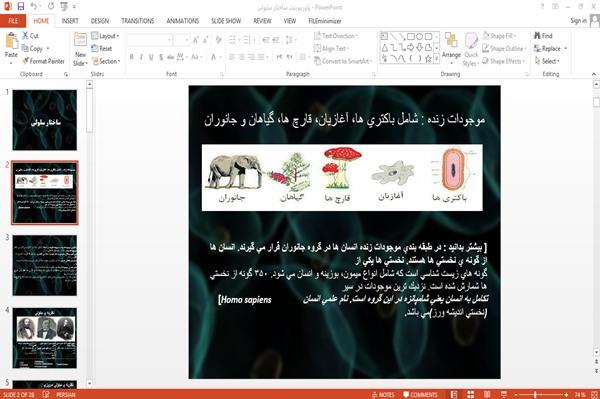Viewport: 600px width, 399px height.
Task: Reset the slide layout
Action: [x=102, y=49]
